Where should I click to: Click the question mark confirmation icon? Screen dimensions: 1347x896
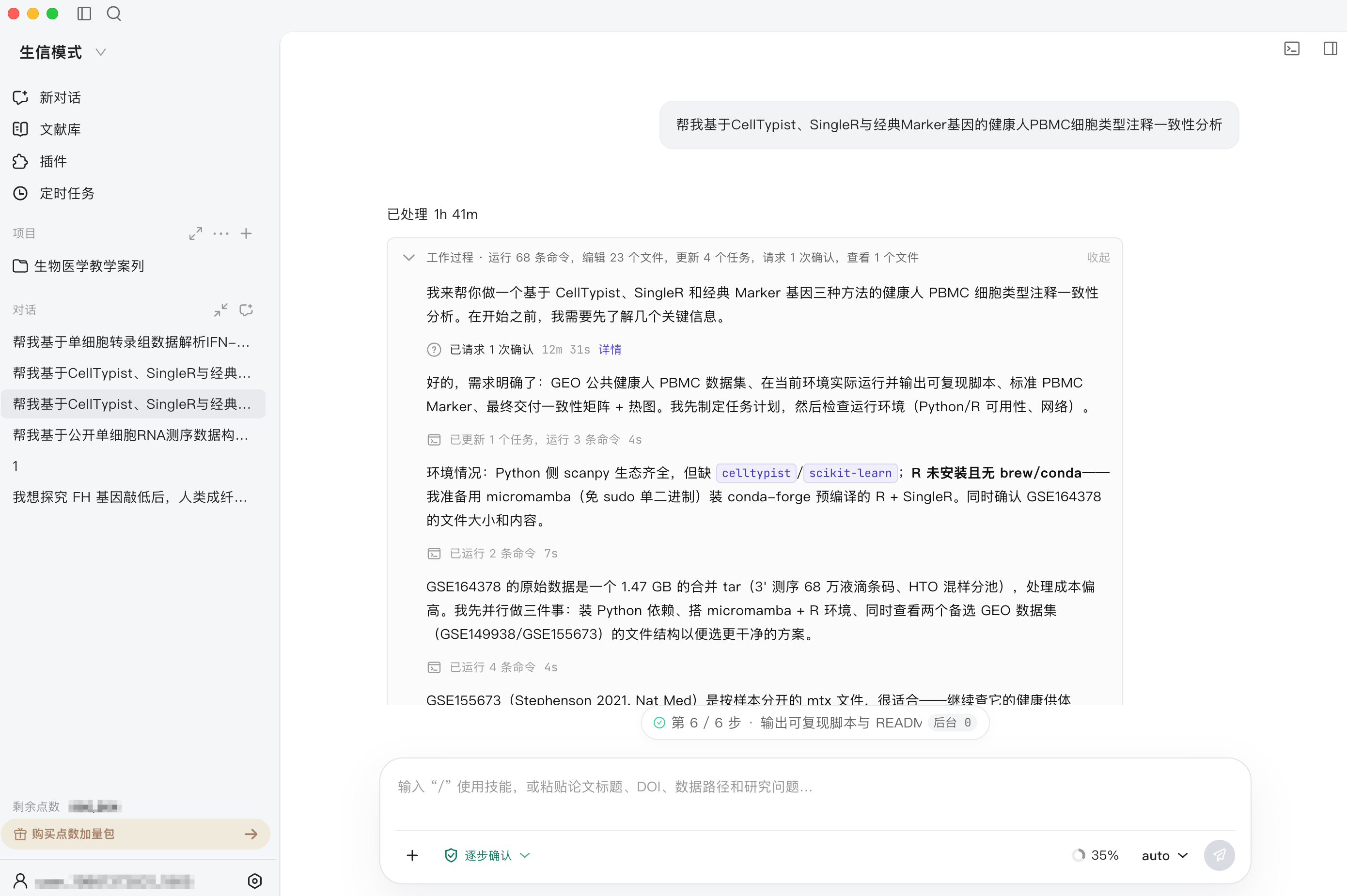point(434,350)
